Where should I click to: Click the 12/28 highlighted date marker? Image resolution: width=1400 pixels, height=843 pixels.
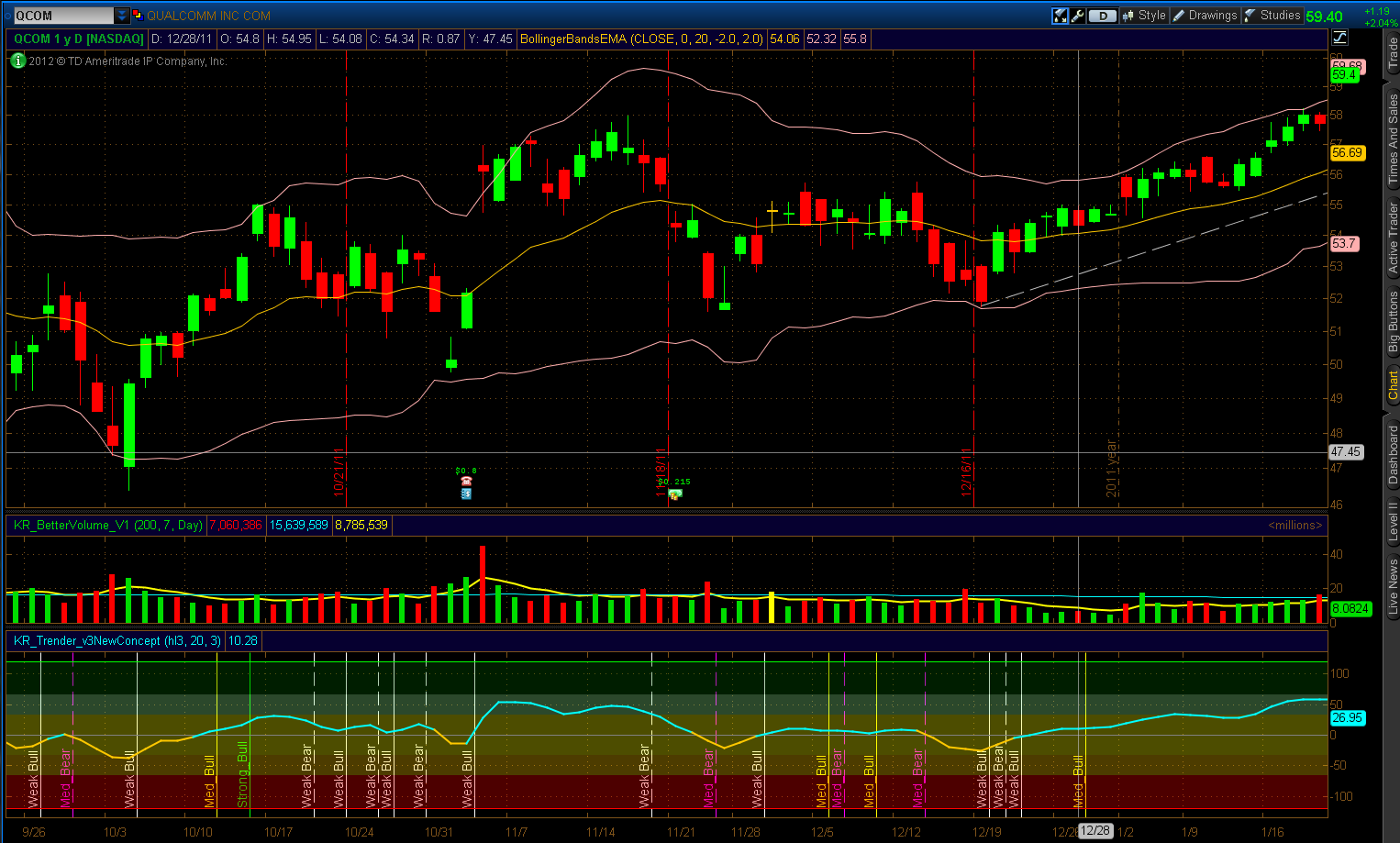(1094, 831)
